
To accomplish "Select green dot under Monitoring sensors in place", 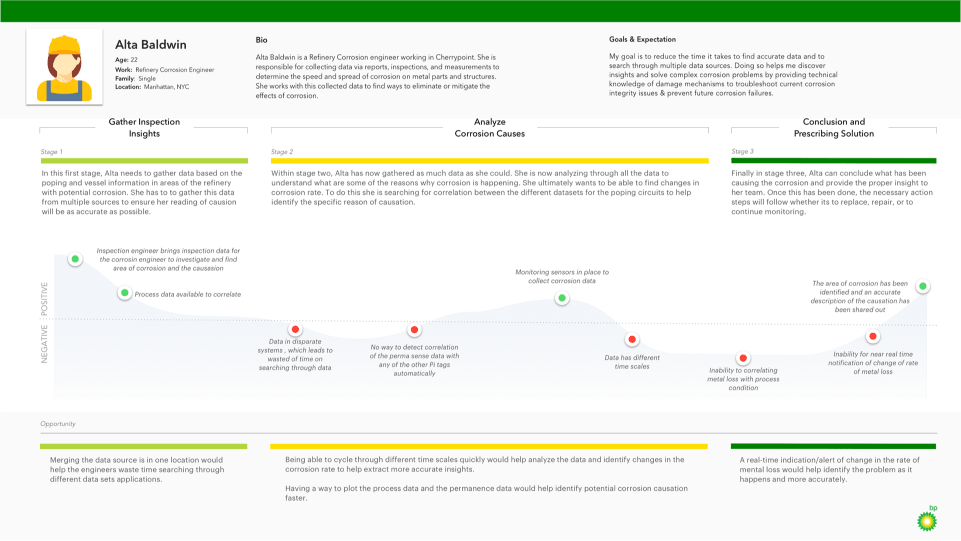I will pyautogui.click(x=562, y=298).
